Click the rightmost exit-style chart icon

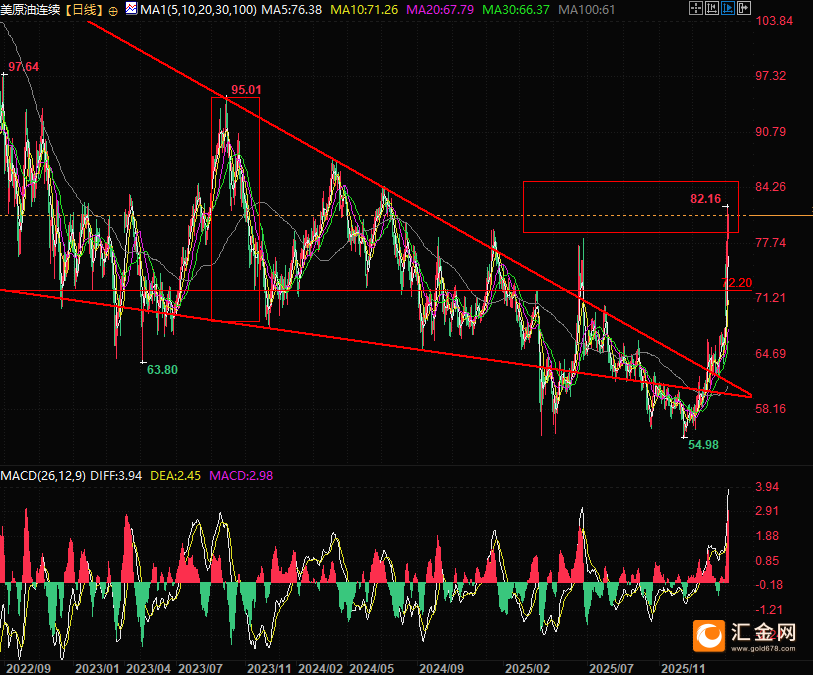(x=744, y=8)
